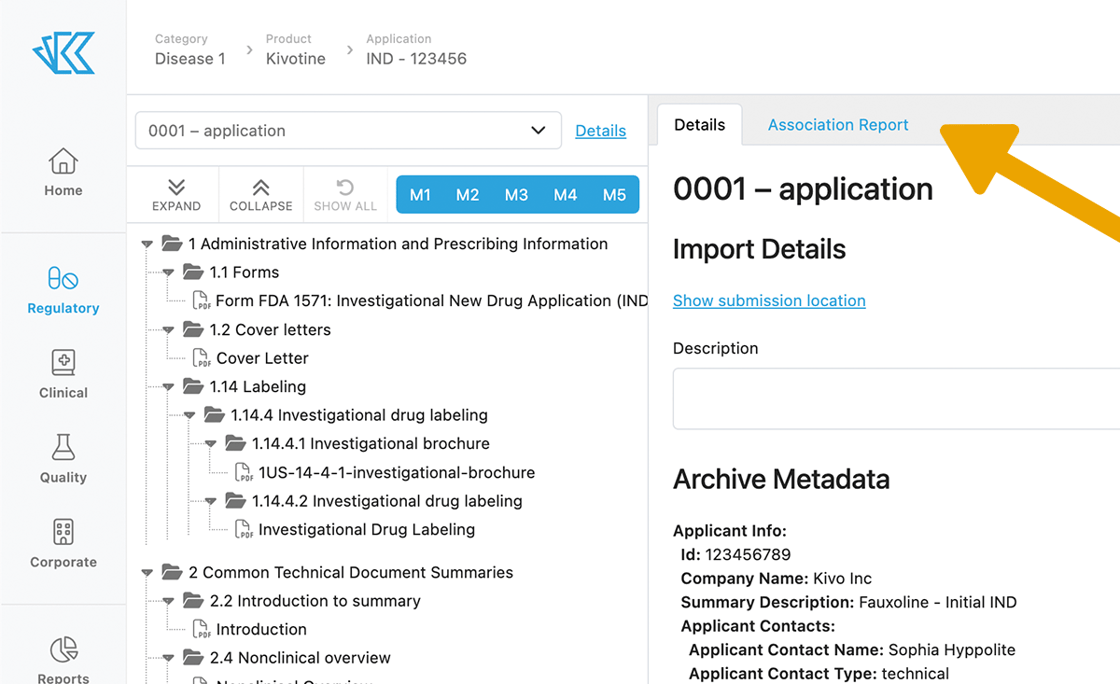Go to the Clinical section icon
The image size is (1120, 684).
(x=63, y=364)
